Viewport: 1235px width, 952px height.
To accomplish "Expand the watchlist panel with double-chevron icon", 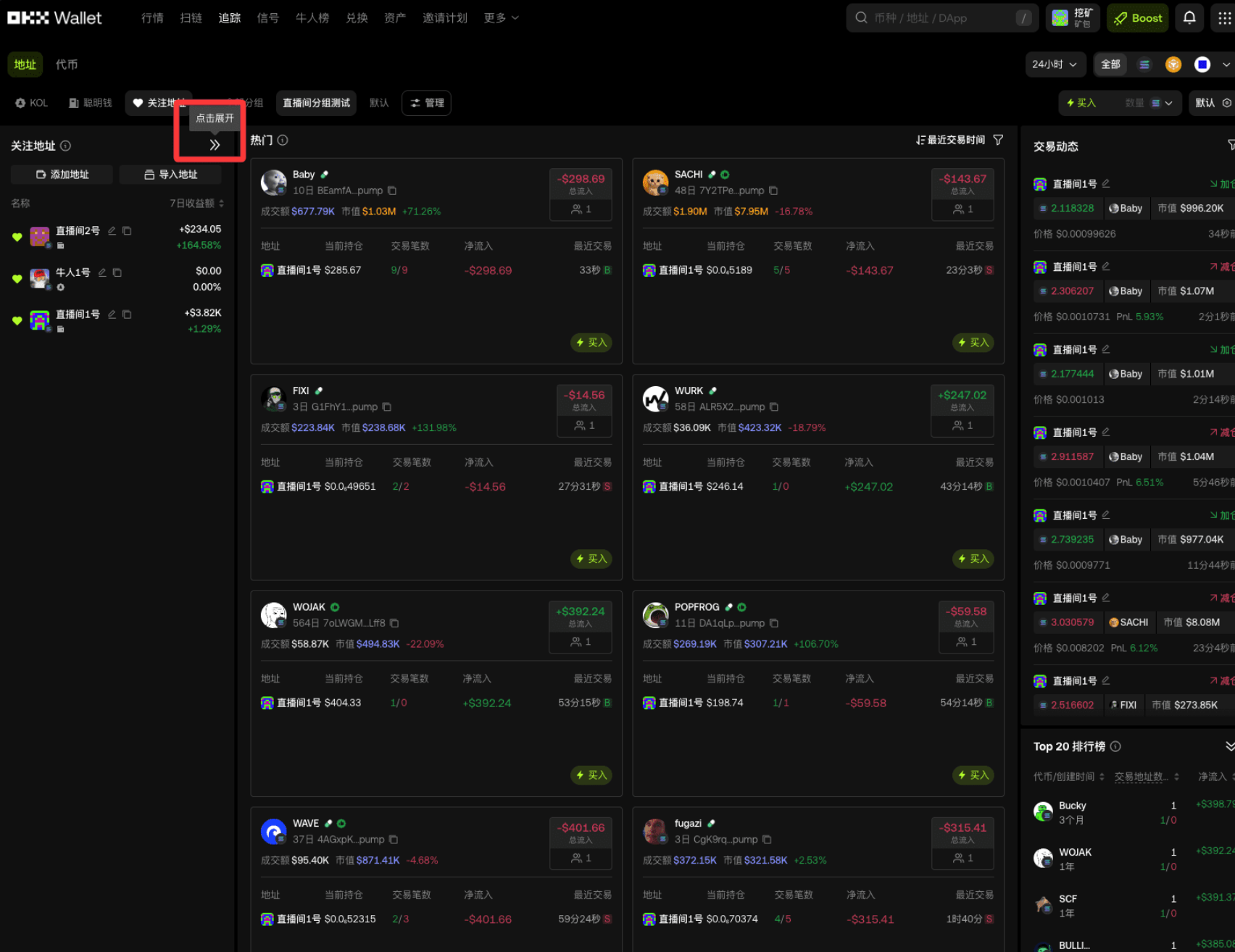I will (x=215, y=144).
